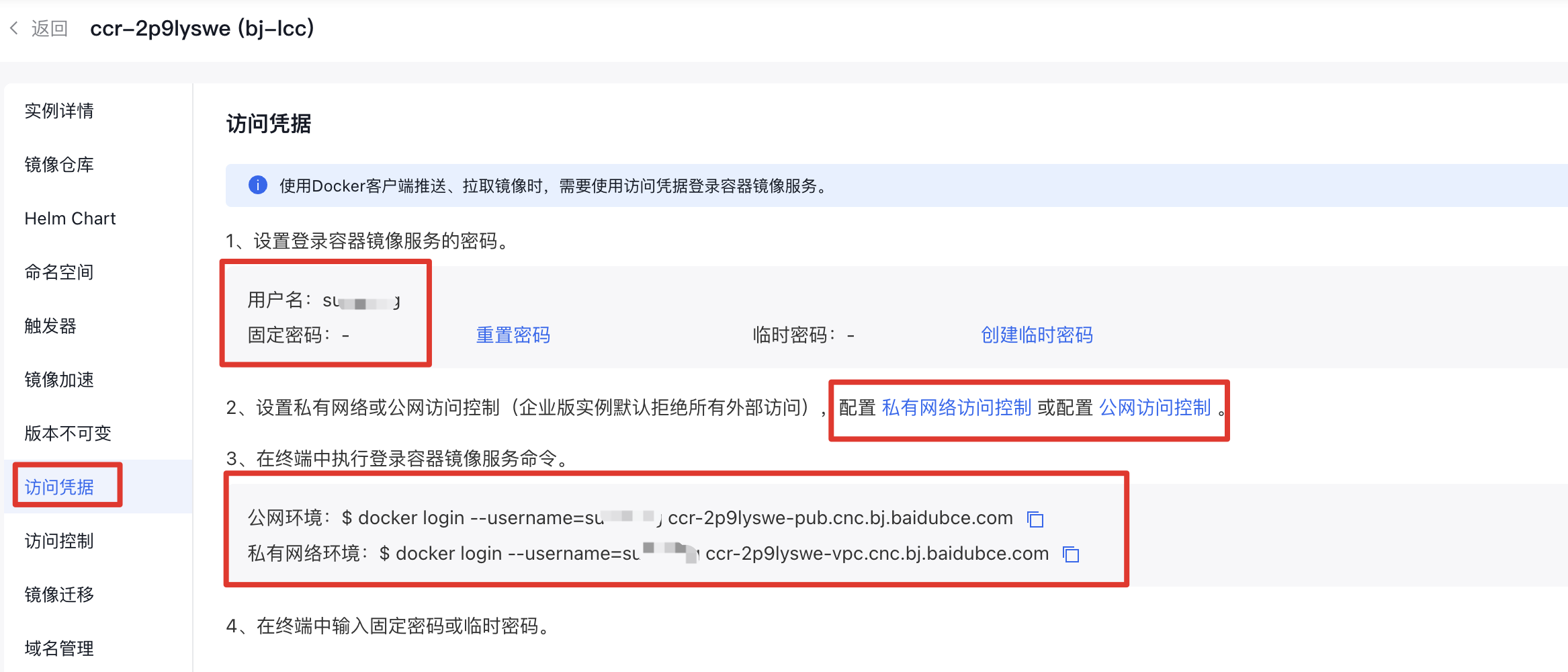Open 命名空间 in the sidebar

(59, 272)
